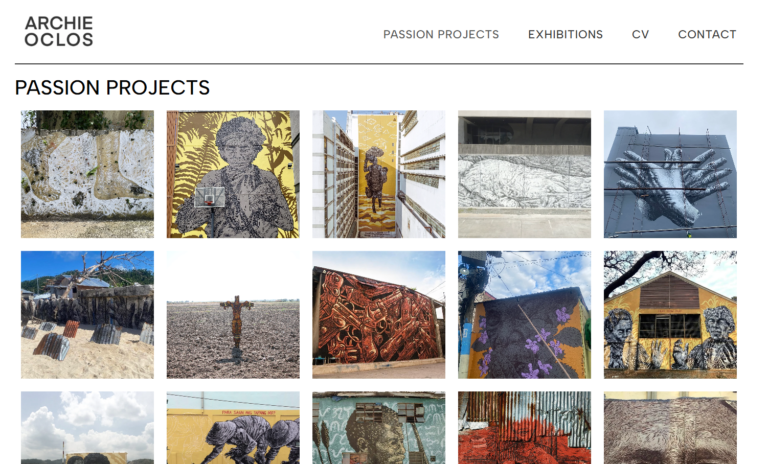Viewport: 768px width, 464px height.
Task: Select the crouching figures yellow wall mural
Action: pyautogui.click(x=233, y=428)
